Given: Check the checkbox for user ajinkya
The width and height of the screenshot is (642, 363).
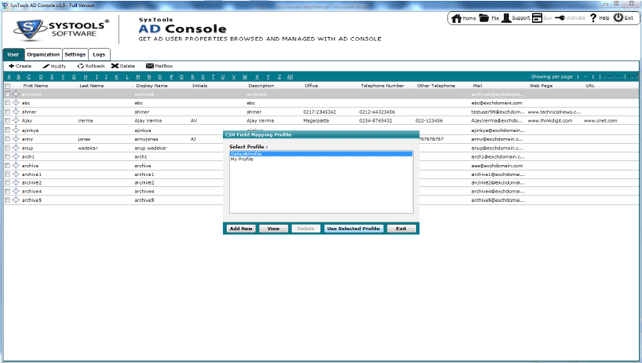Looking at the screenshot, I should tap(7, 130).
